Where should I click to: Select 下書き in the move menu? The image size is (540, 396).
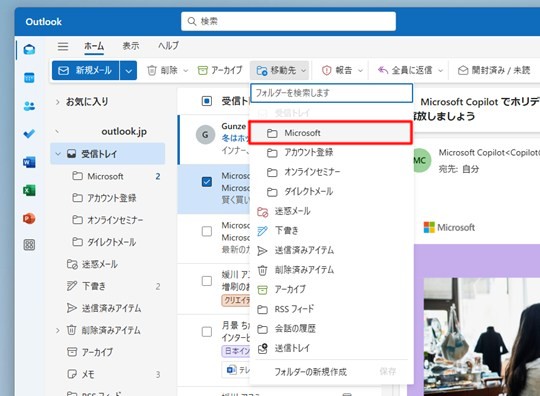pyautogui.click(x=331, y=231)
